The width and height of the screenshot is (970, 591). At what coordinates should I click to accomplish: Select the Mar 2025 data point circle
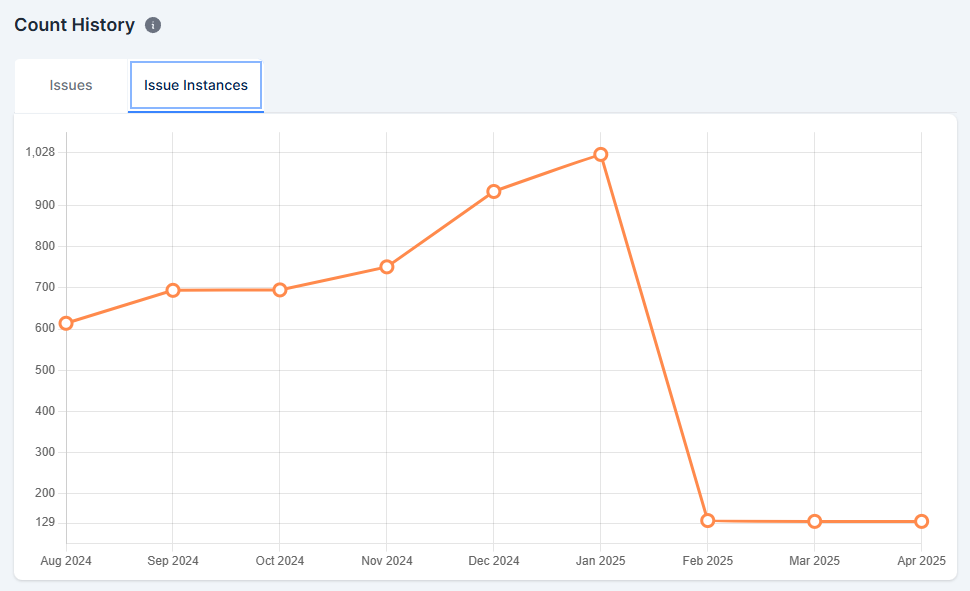[x=815, y=521]
